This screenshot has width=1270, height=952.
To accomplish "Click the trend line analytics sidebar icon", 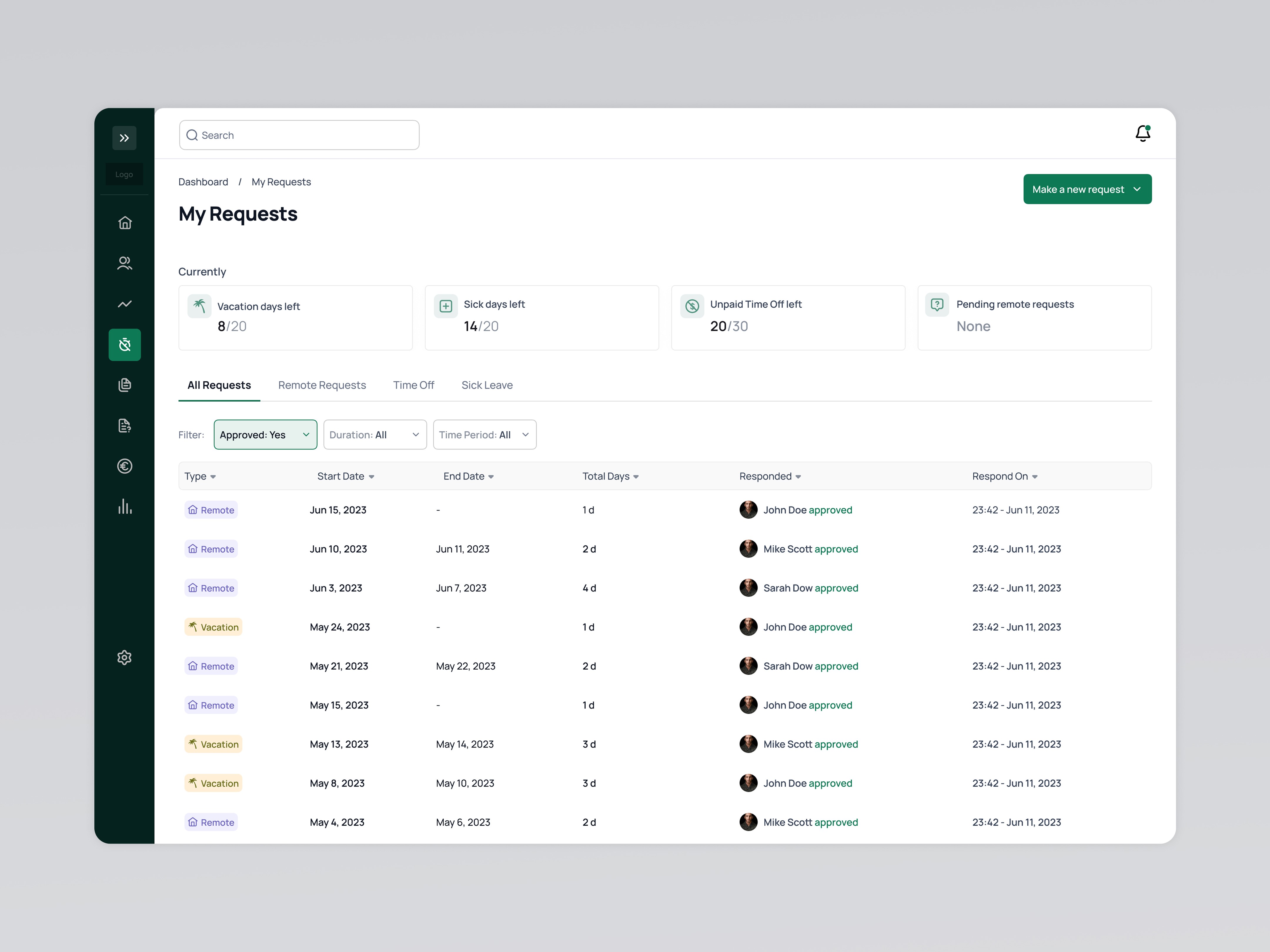I will 125,304.
